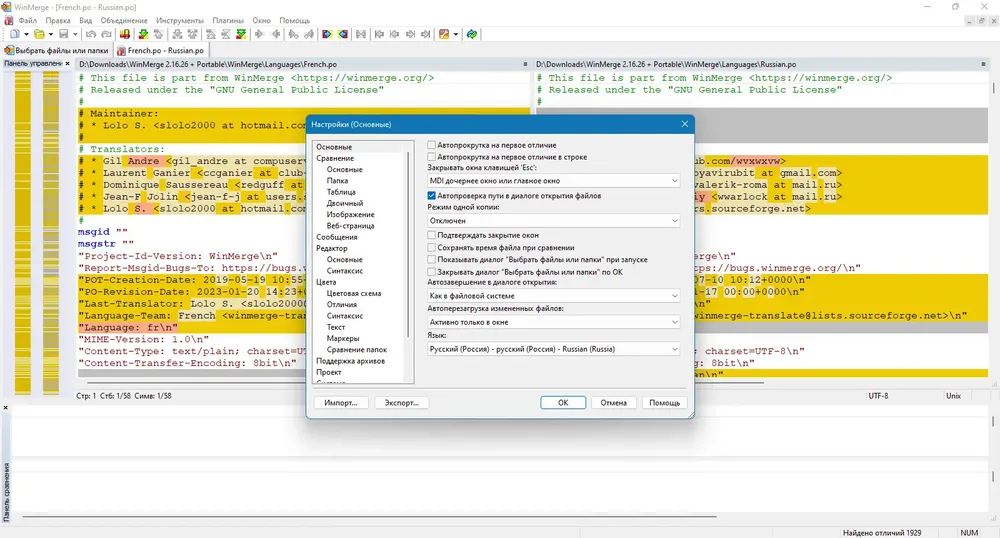Click the Отмена button
The width and height of the screenshot is (1000, 538).
pyautogui.click(x=614, y=403)
